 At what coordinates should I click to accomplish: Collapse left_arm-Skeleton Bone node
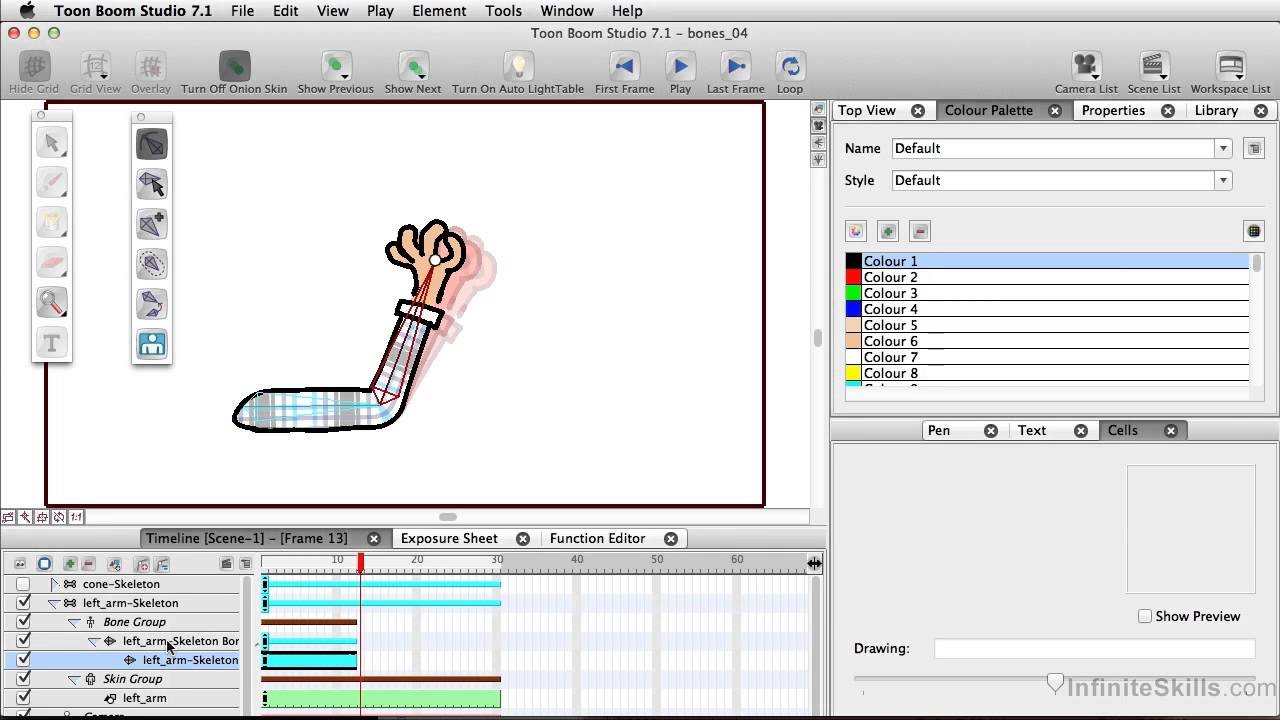click(94, 641)
